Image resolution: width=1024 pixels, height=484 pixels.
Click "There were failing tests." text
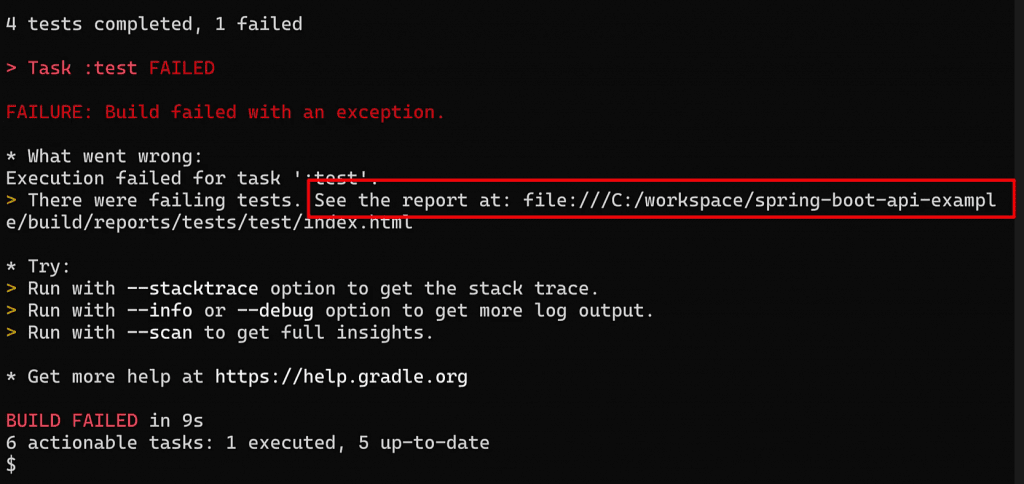tap(165, 201)
